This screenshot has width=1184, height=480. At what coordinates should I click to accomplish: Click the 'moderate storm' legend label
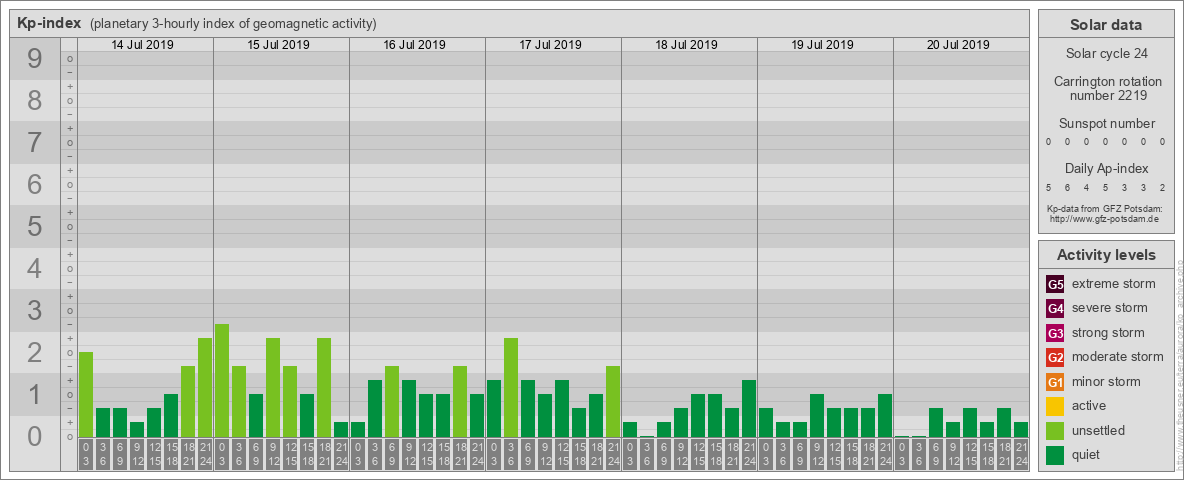1118,357
